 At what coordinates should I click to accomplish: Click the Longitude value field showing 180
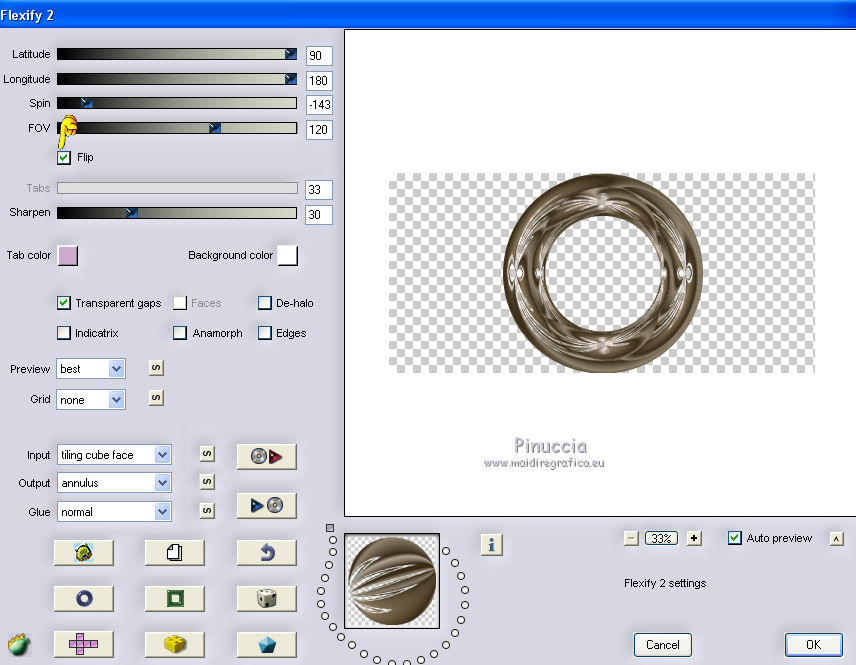tap(319, 81)
